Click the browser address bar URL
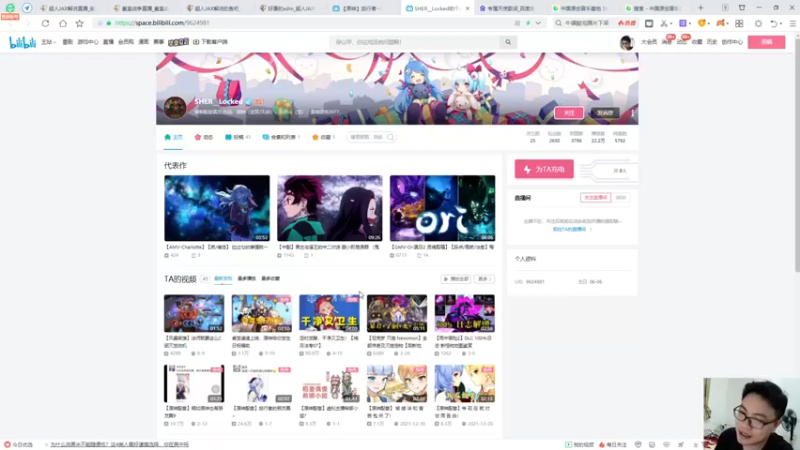800x450 pixels. (162, 23)
